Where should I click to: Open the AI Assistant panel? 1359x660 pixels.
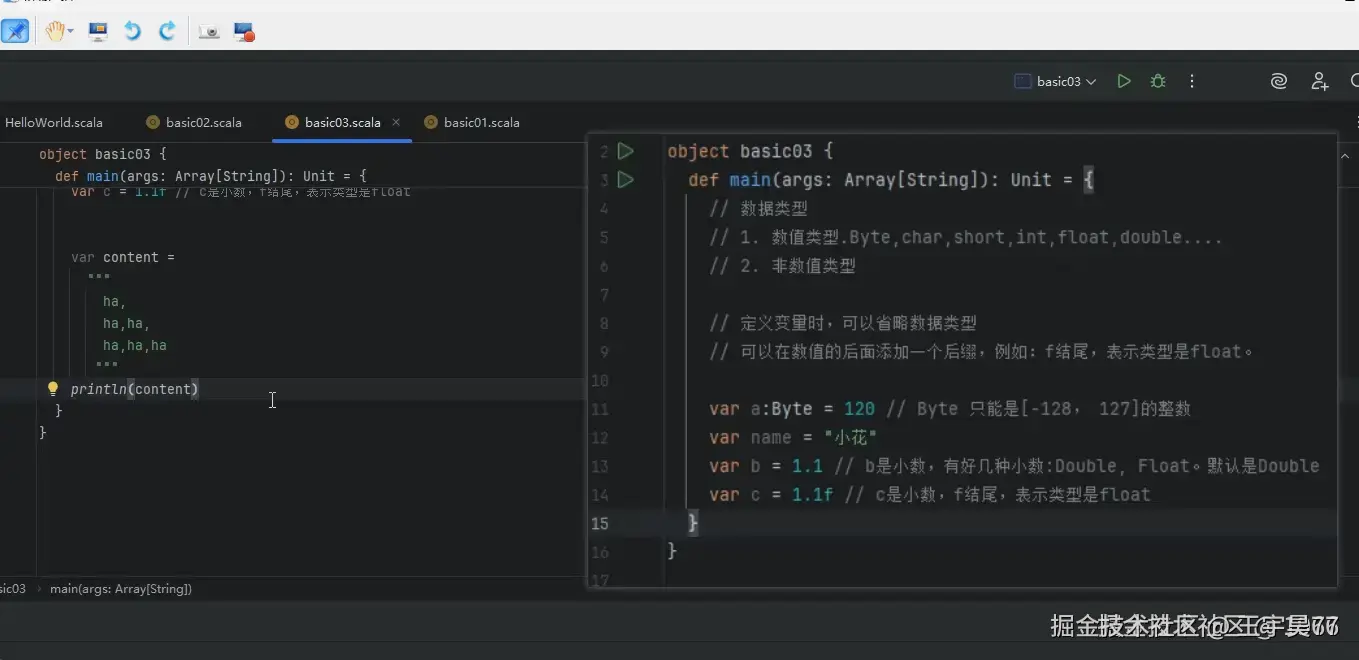pos(1278,81)
